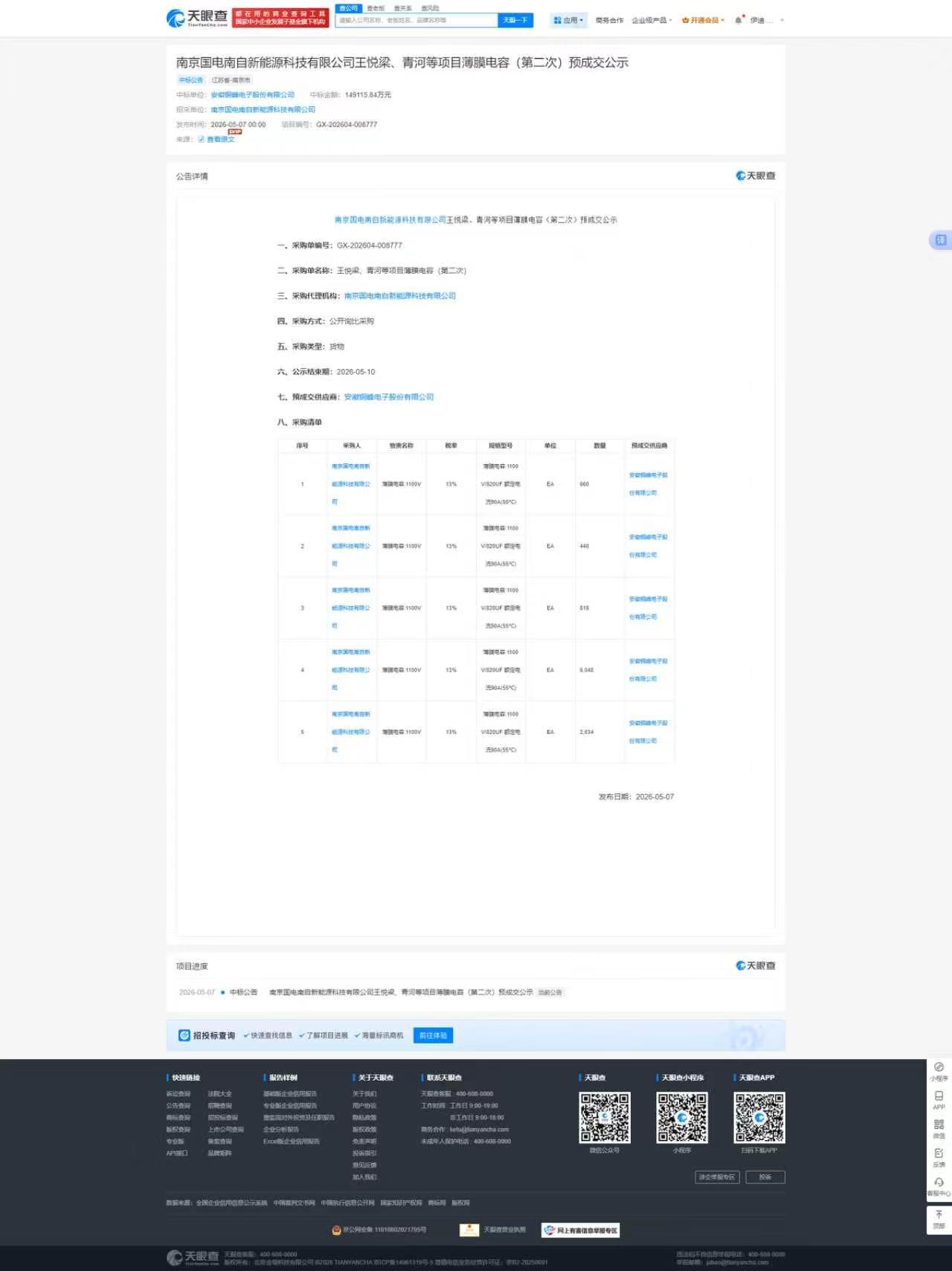
Task: Click the 查看原文 source link
Action: [x=220, y=139]
